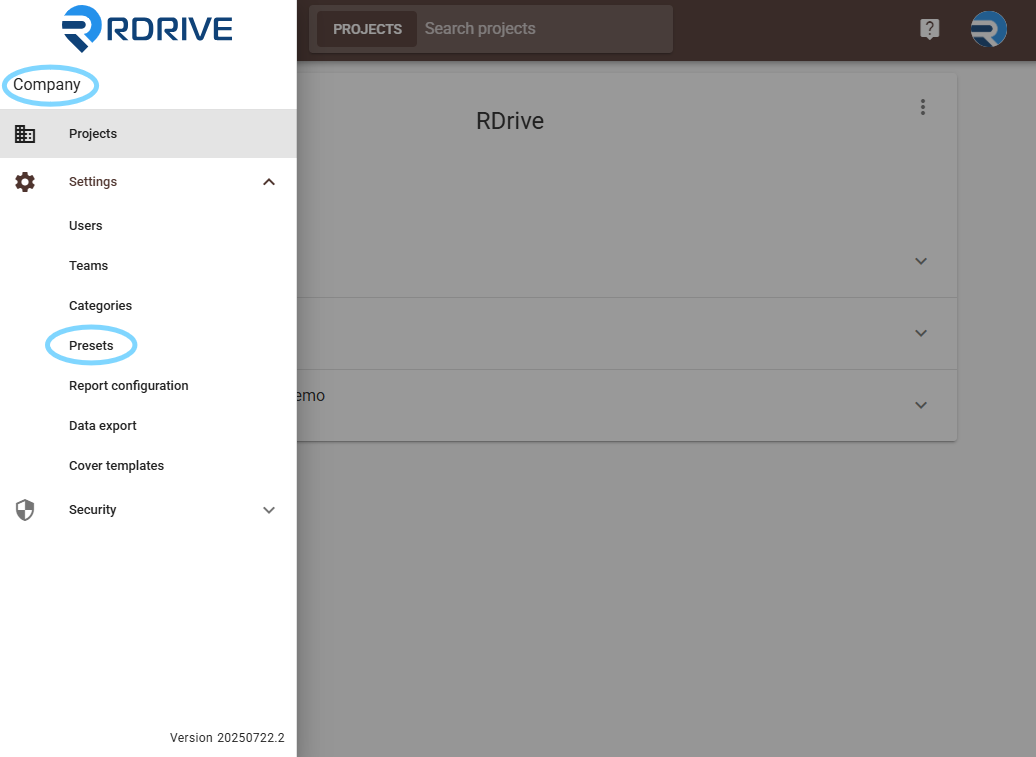Go to Projects in the sidebar
Image resolution: width=1036 pixels, height=757 pixels.
coord(148,133)
